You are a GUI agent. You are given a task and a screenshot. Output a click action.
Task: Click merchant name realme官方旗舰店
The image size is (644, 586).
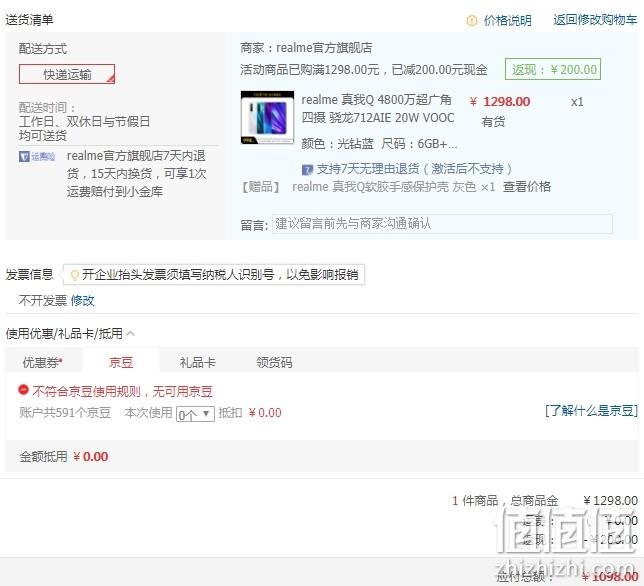pos(324,48)
